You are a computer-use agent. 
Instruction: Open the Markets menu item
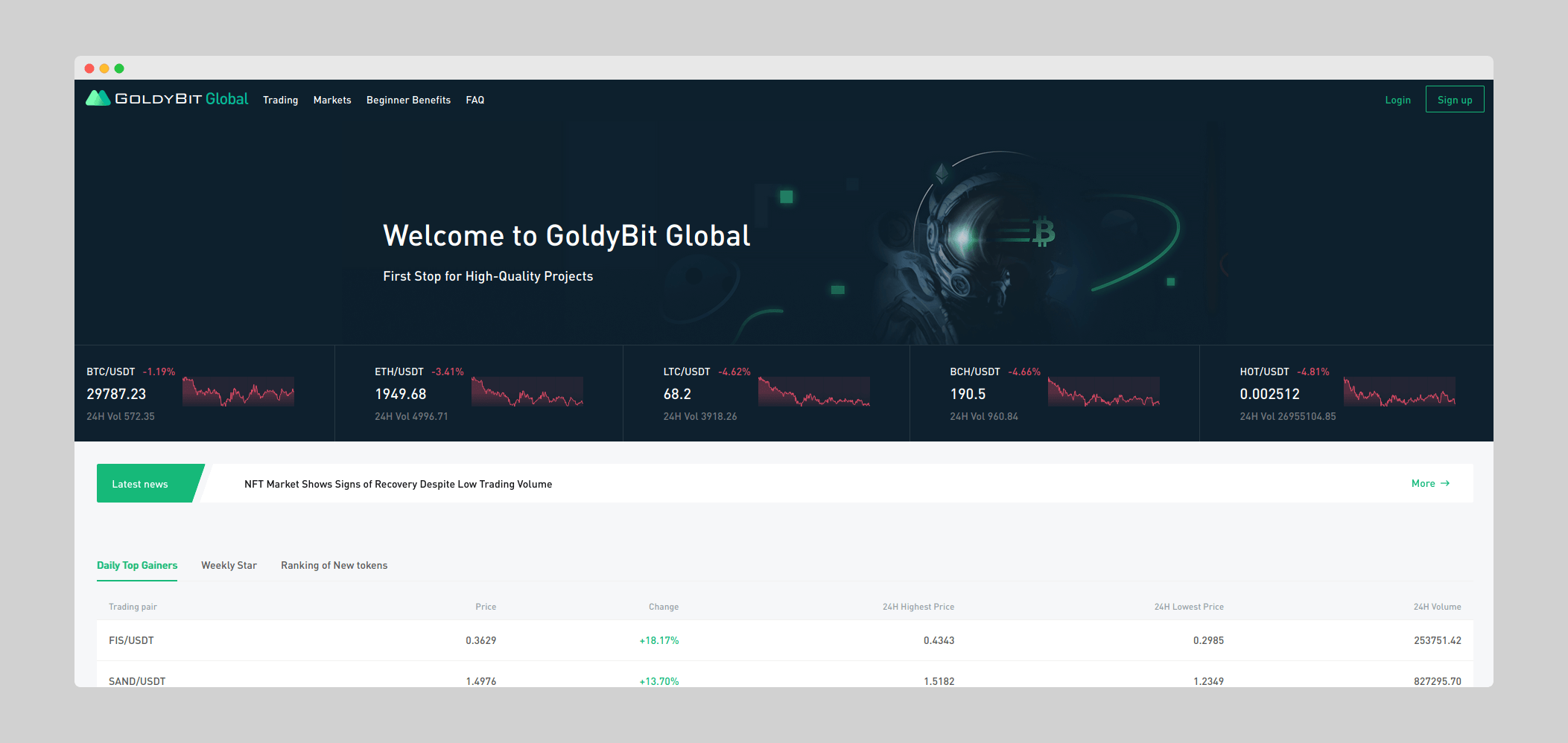pyautogui.click(x=332, y=101)
